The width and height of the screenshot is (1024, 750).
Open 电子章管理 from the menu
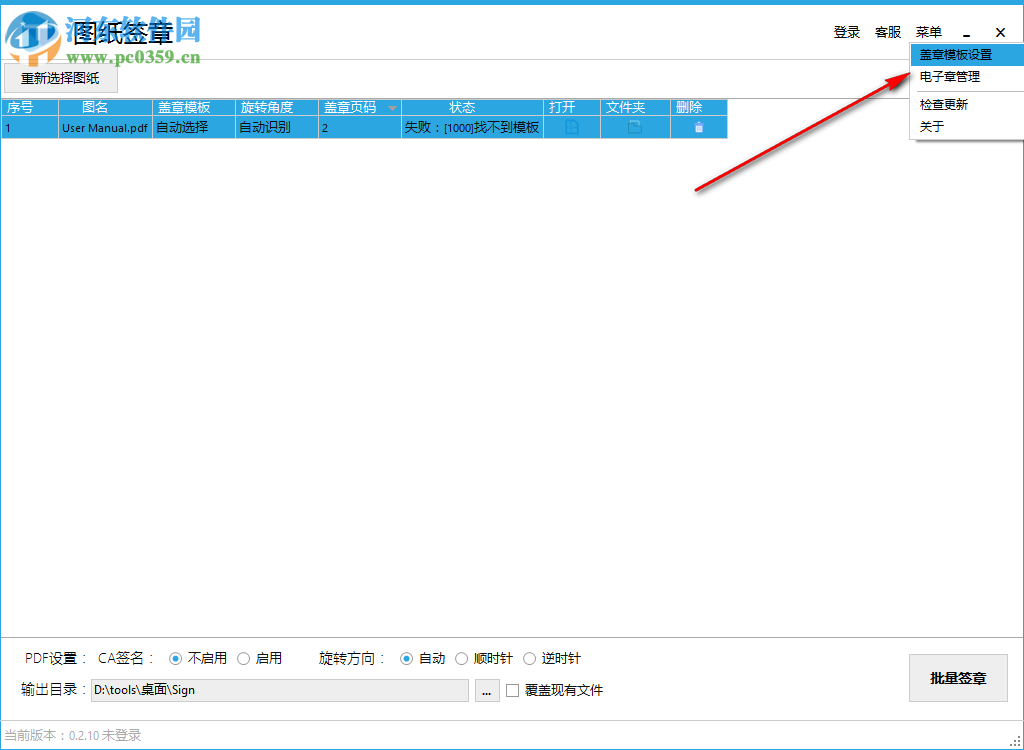pyautogui.click(x=948, y=77)
